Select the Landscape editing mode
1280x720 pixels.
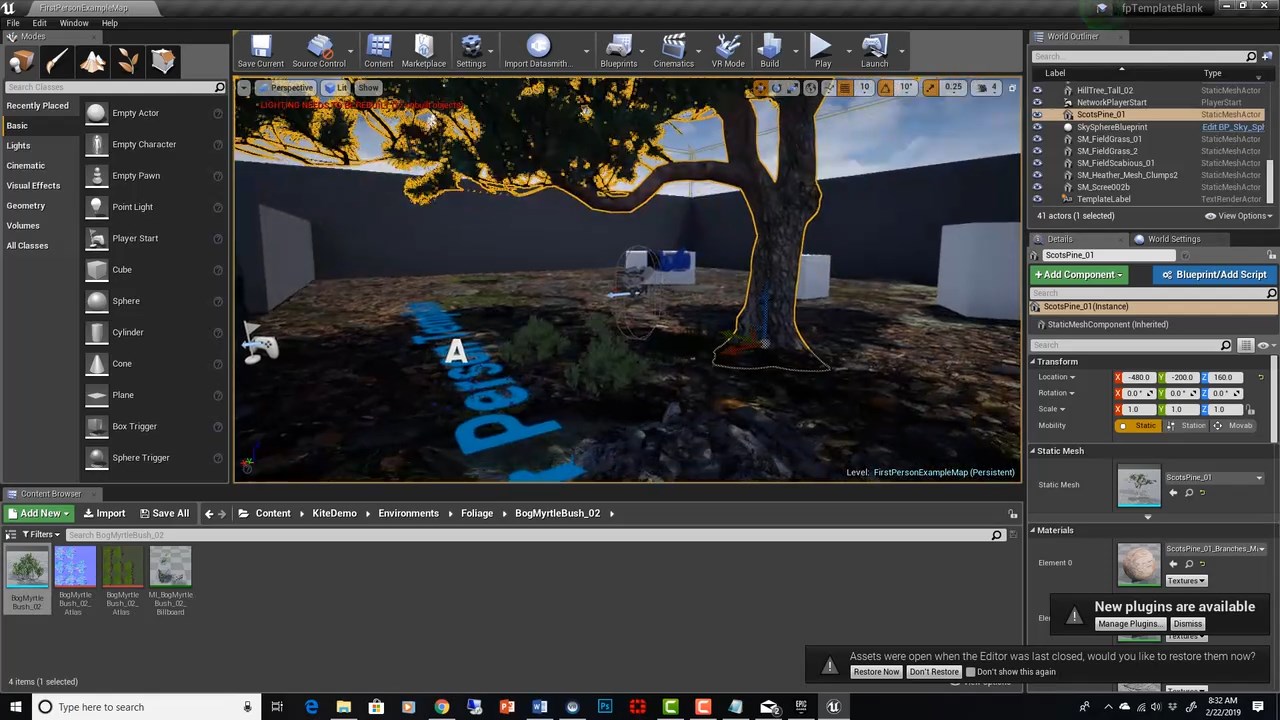[93, 62]
